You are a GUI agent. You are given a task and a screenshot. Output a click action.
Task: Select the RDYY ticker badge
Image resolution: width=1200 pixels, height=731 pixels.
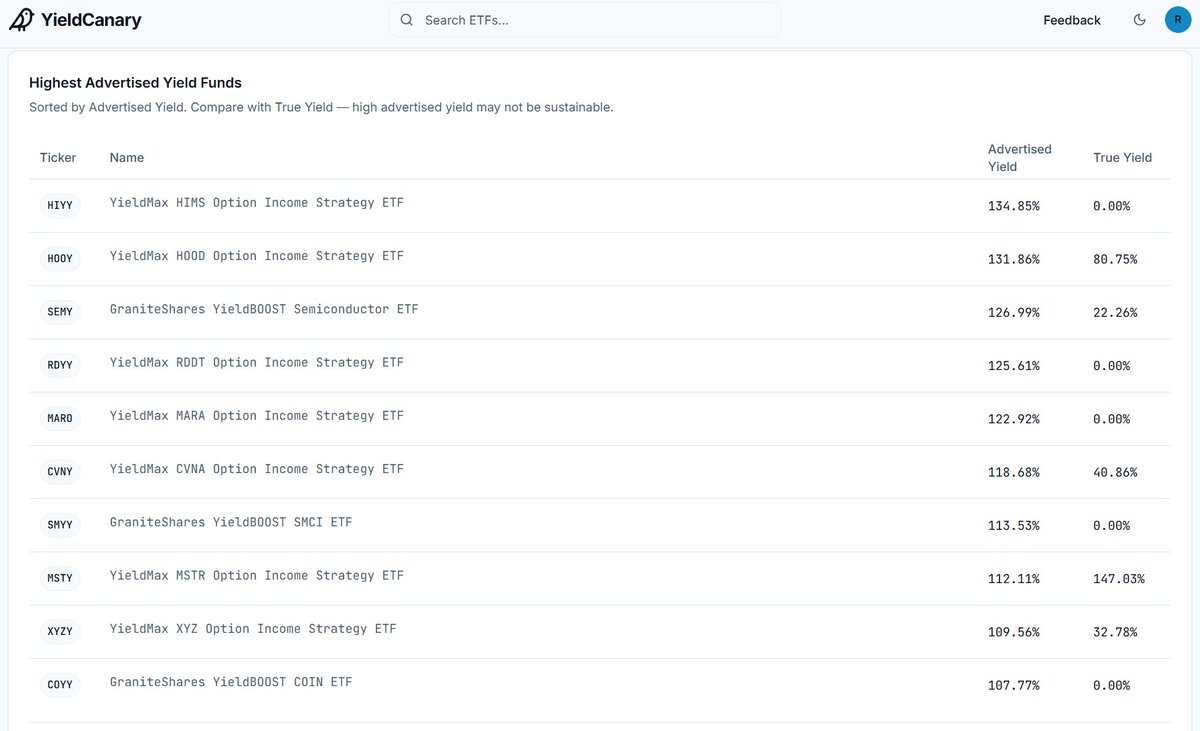(60, 366)
